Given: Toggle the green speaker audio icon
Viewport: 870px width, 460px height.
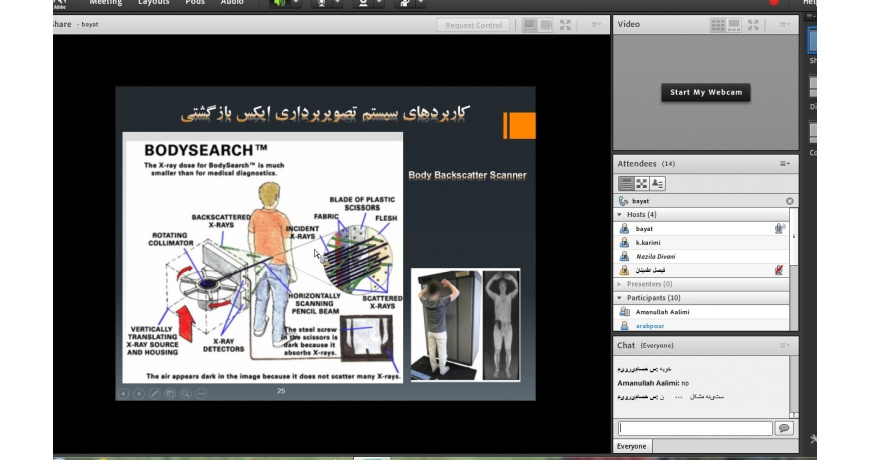Looking at the screenshot, I should 279,3.
